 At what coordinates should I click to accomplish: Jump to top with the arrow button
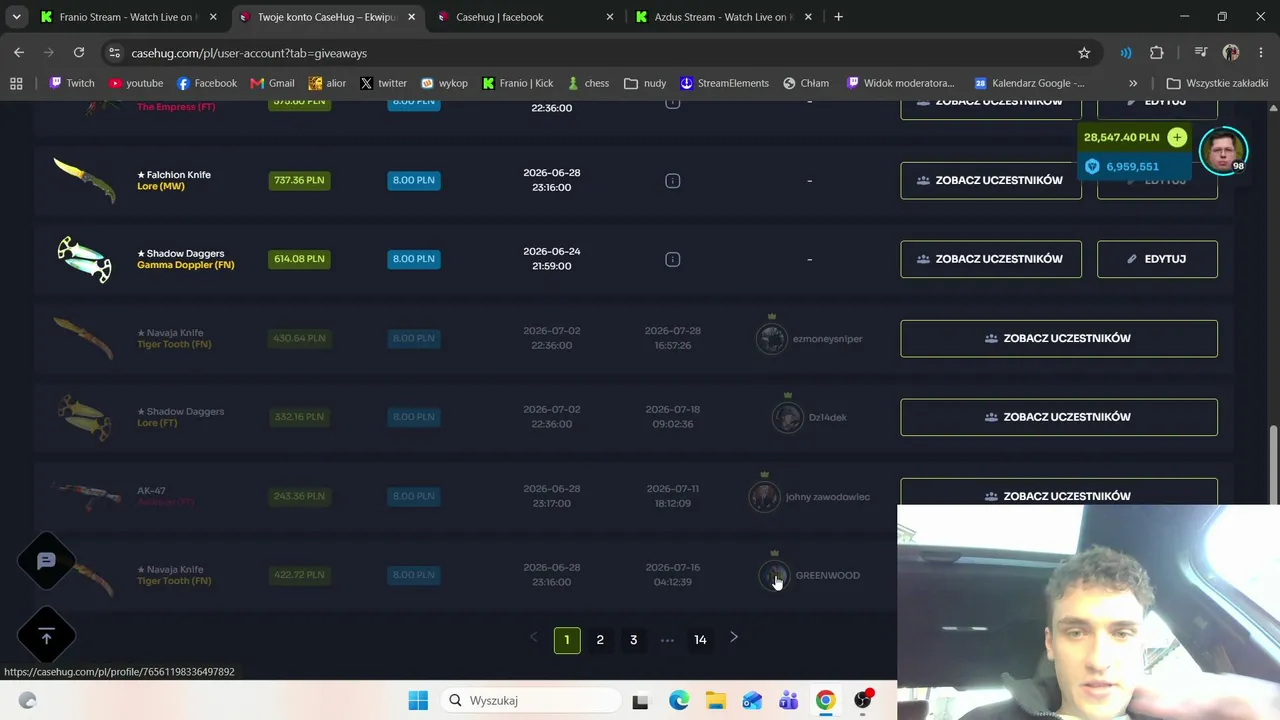click(x=46, y=636)
